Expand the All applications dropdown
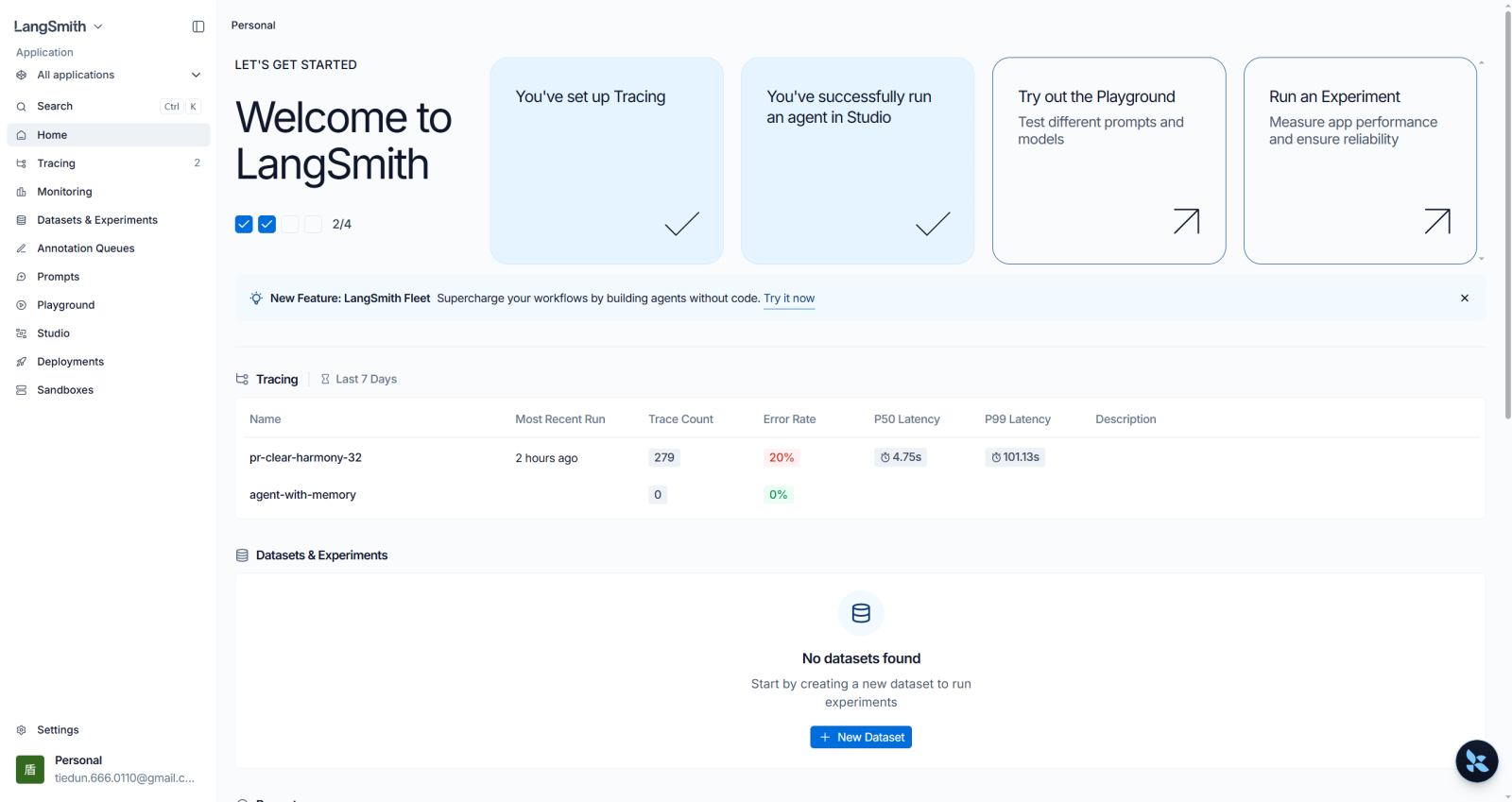1512x802 pixels. (x=196, y=75)
